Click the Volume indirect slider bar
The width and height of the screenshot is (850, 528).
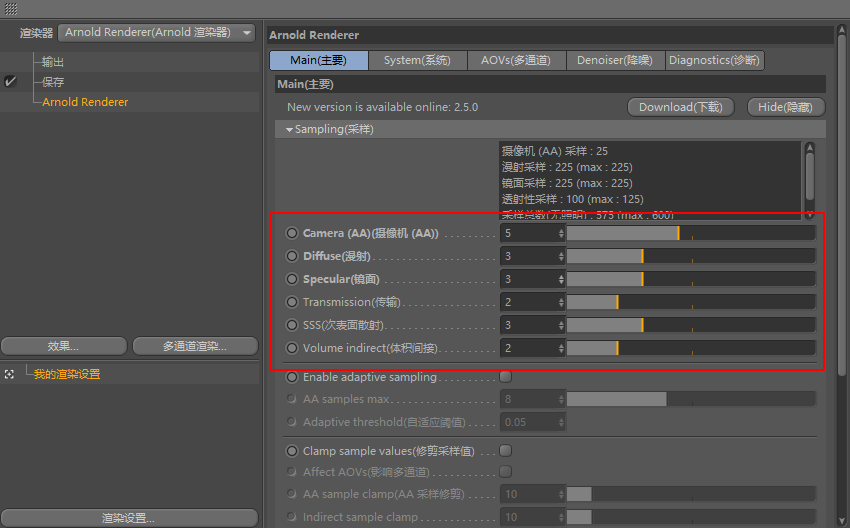[x=691, y=348]
